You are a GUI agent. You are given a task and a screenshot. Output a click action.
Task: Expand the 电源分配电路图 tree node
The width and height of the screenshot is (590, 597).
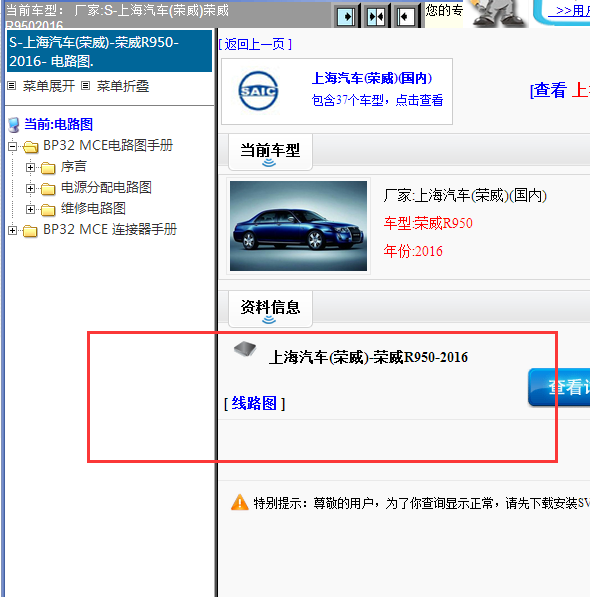click(30, 188)
